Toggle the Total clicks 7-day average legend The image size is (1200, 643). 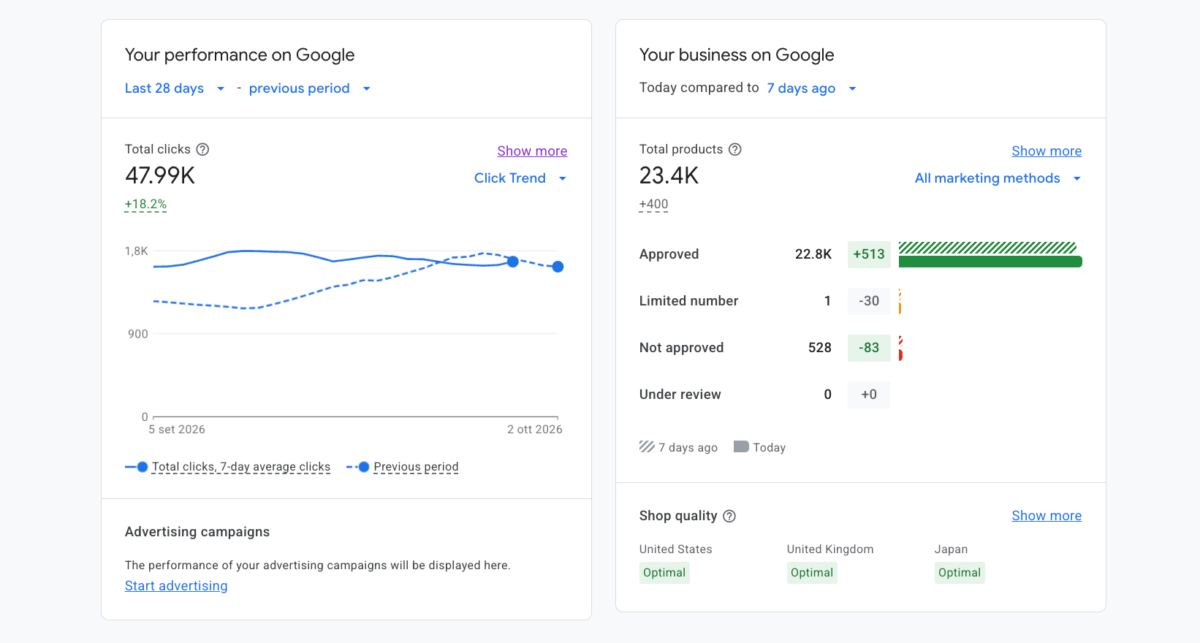pyautogui.click(x=228, y=467)
